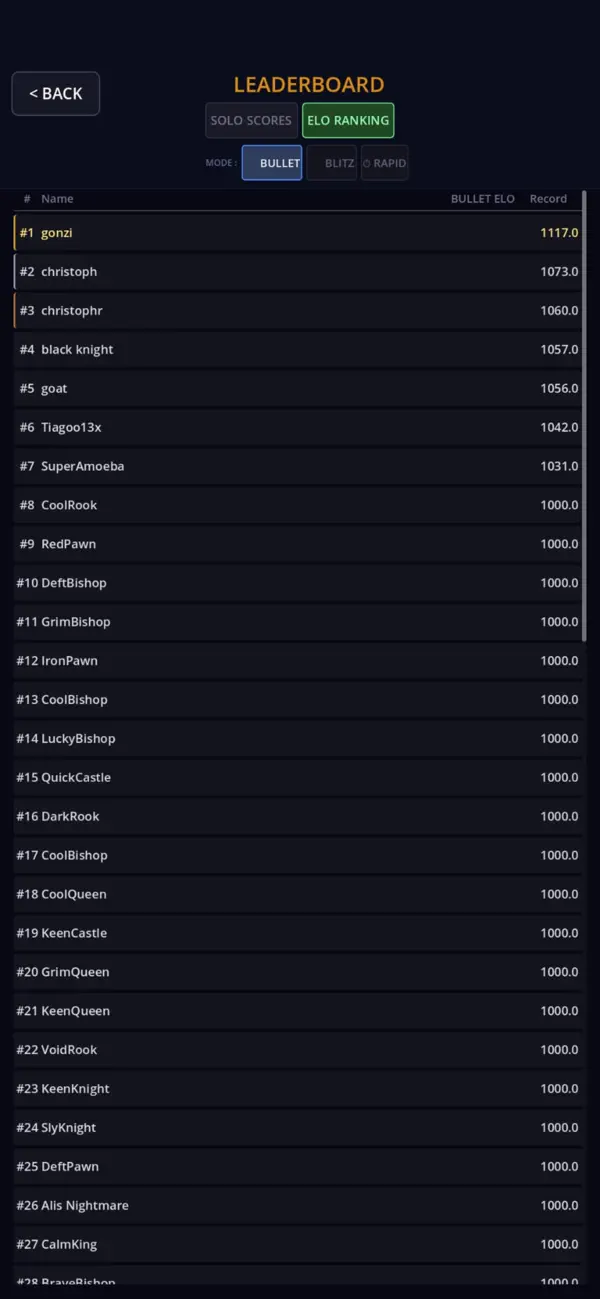Select the ELO RANKING tab
This screenshot has width=600, height=1299.
pos(348,120)
